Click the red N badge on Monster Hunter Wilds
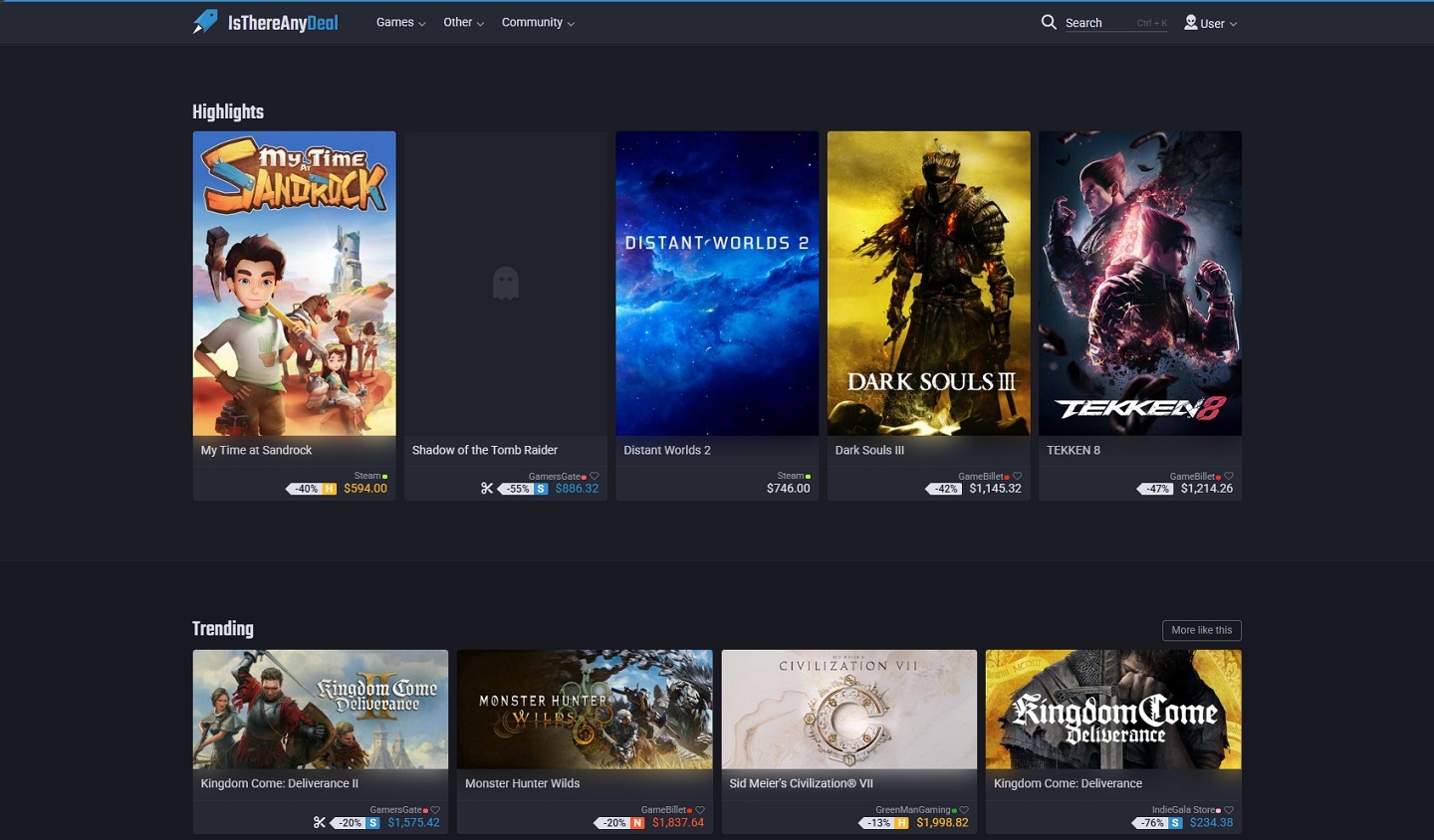The width and height of the screenshot is (1434, 840). pos(637,823)
